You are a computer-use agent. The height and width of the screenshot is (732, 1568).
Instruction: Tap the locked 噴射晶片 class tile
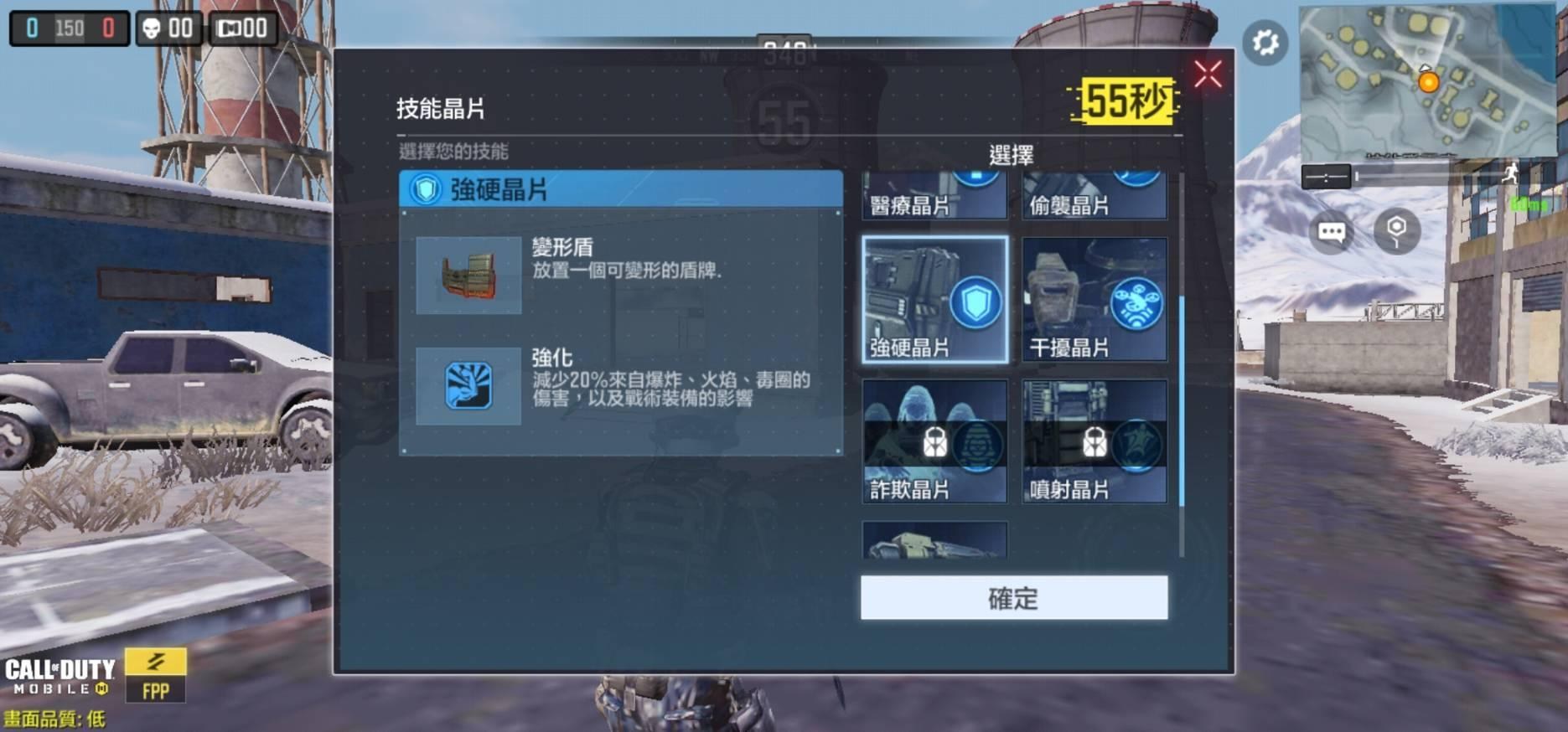(x=1094, y=441)
